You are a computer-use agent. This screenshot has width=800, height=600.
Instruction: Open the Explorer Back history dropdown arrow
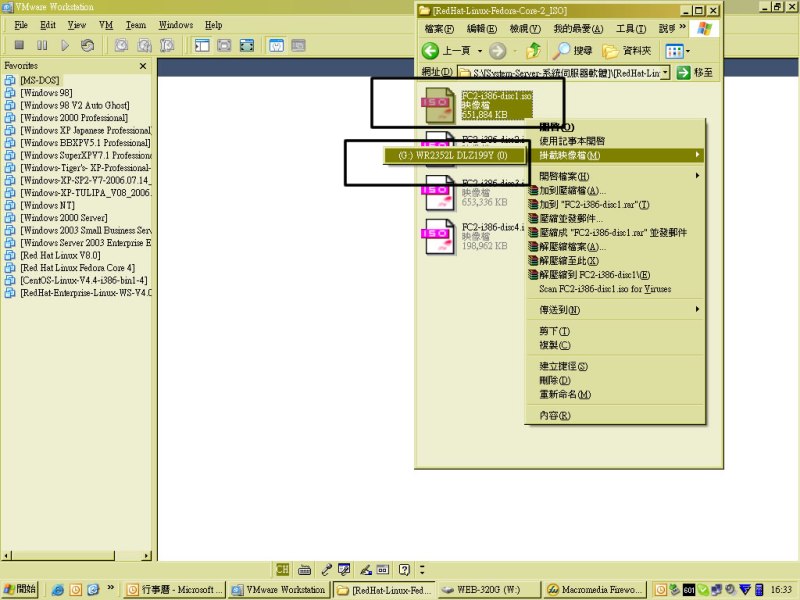[x=480, y=51]
